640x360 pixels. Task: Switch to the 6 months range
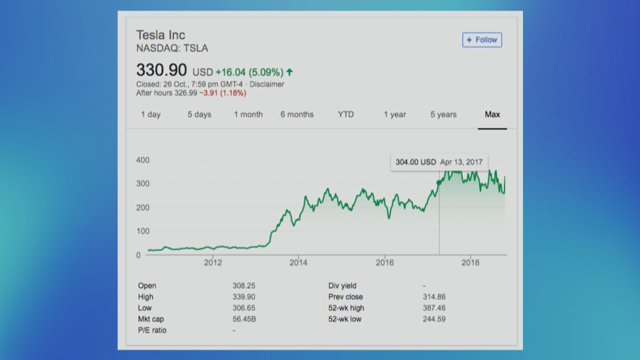click(x=297, y=115)
